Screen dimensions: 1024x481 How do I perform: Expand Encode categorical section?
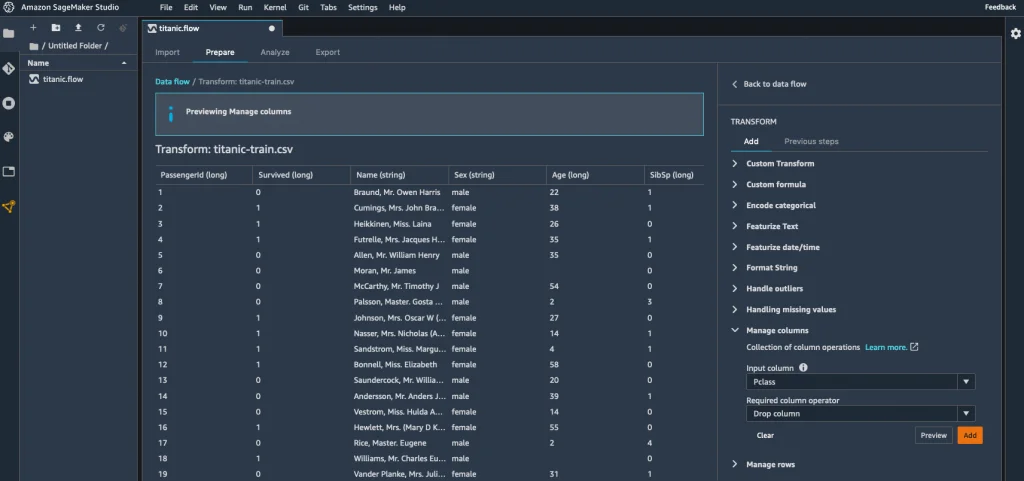(780, 205)
